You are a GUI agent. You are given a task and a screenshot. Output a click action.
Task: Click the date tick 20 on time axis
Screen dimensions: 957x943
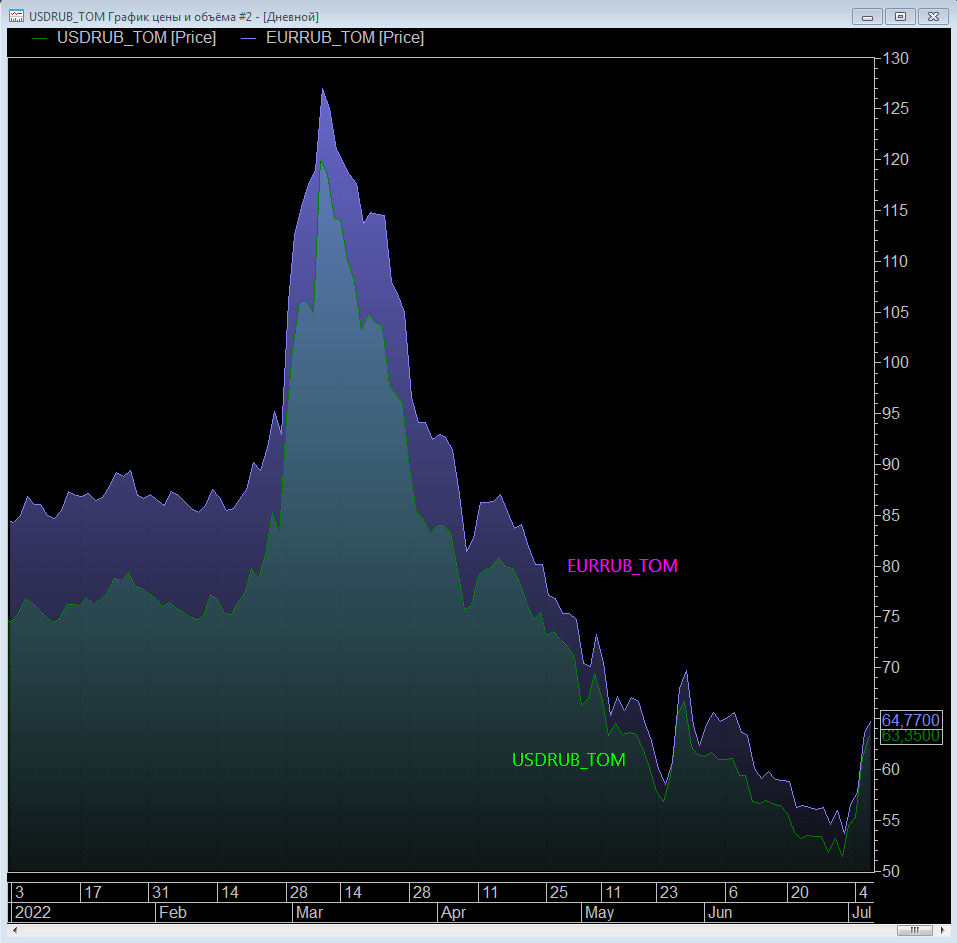(800, 892)
